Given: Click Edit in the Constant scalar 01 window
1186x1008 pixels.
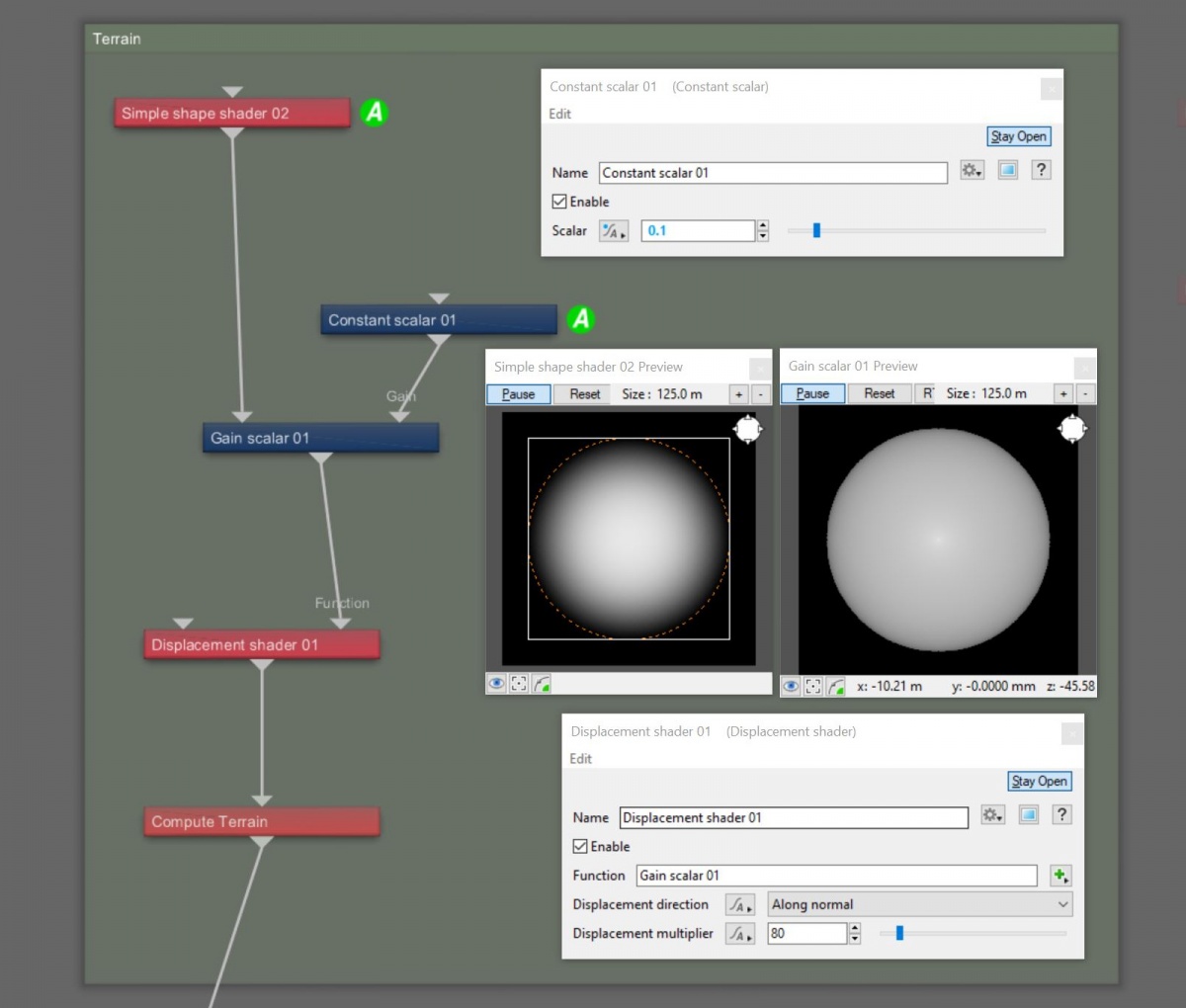Looking at the screenshot, I should tap(559, 114).
